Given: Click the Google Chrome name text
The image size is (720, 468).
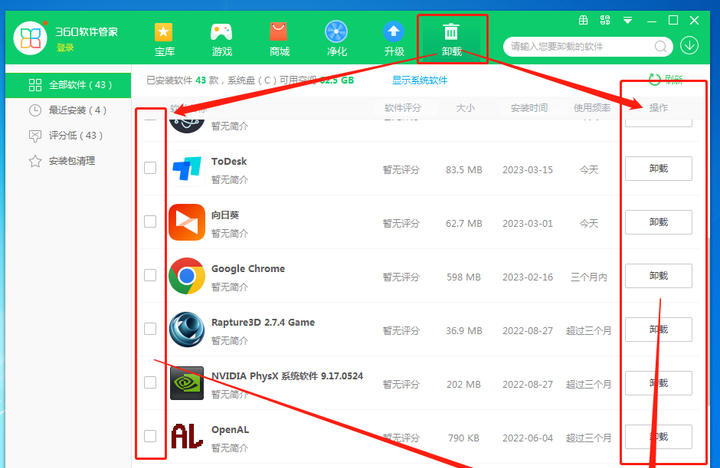Looking at the screenshot, I should pyautogui.click(x=248, y=269).
